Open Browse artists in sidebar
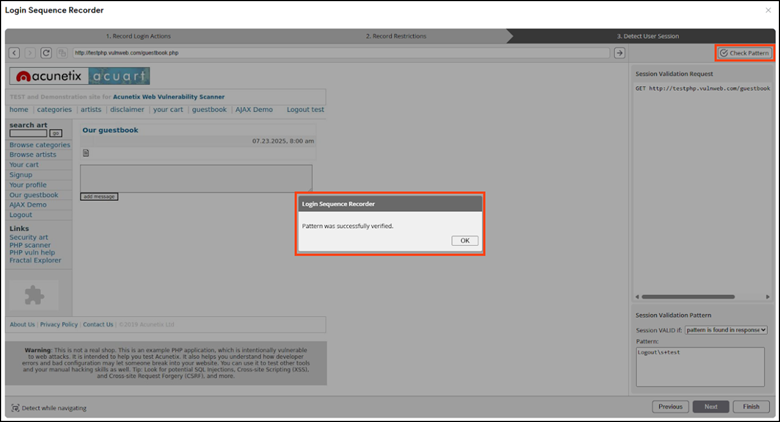The width and height of the screenshot is (780, 422). [x=33, y=155]
